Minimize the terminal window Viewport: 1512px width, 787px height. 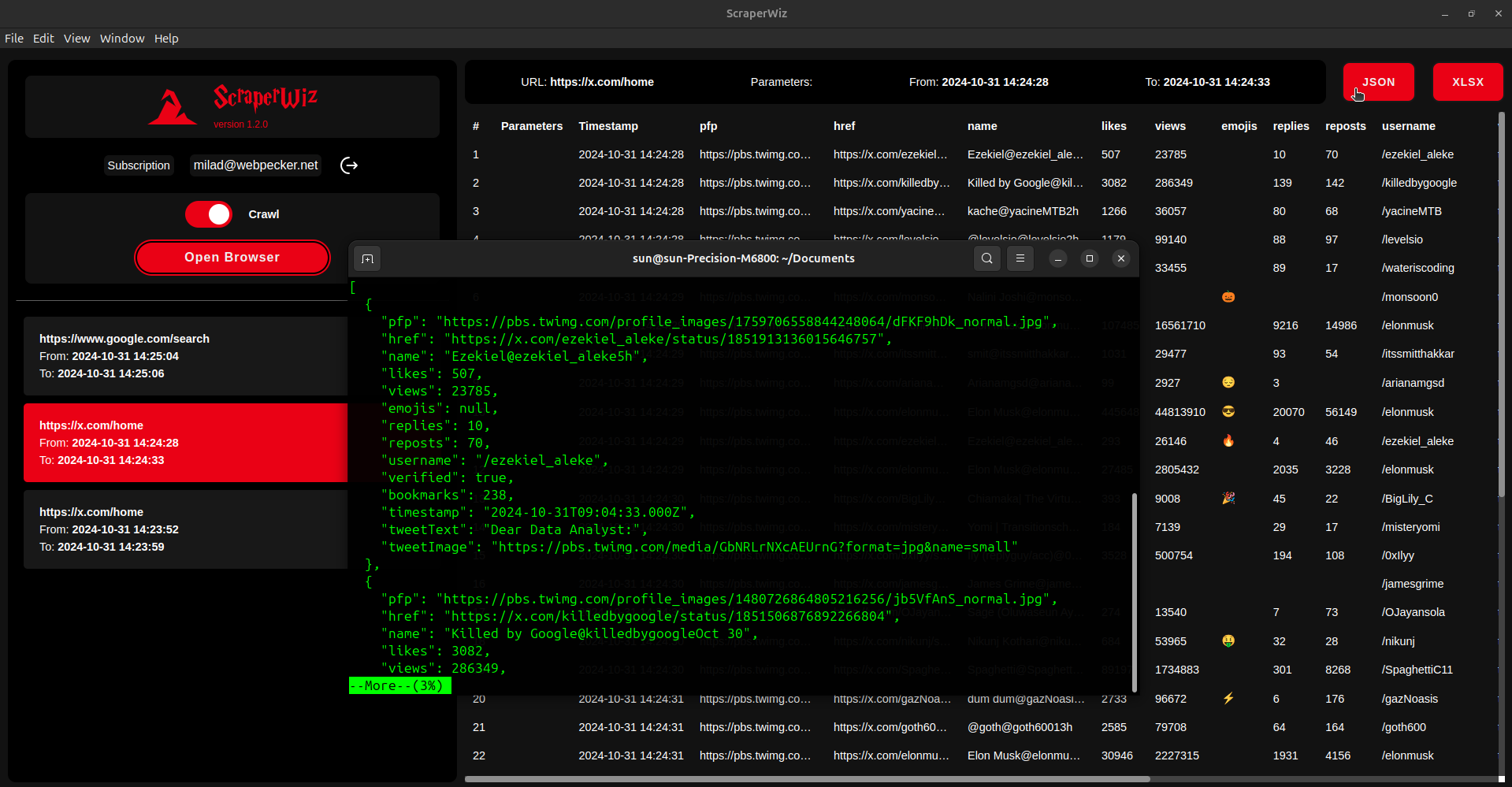pyautogui.click(x=1057, y=258)
